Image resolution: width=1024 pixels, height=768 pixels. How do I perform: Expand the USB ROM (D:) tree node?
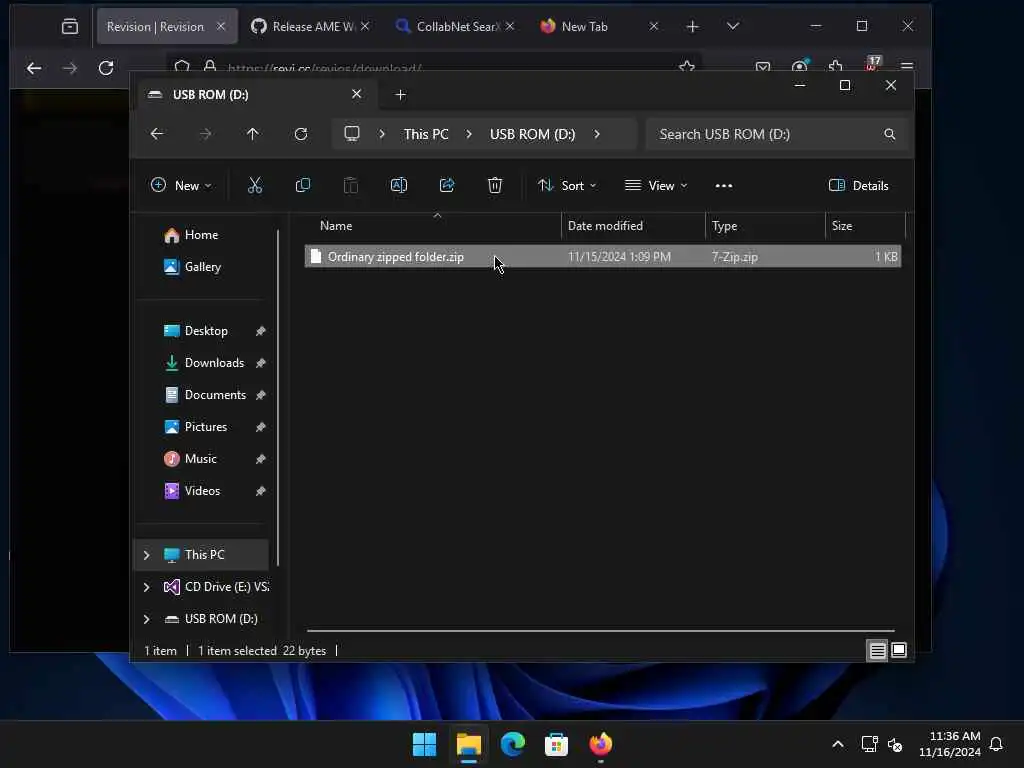146,619
